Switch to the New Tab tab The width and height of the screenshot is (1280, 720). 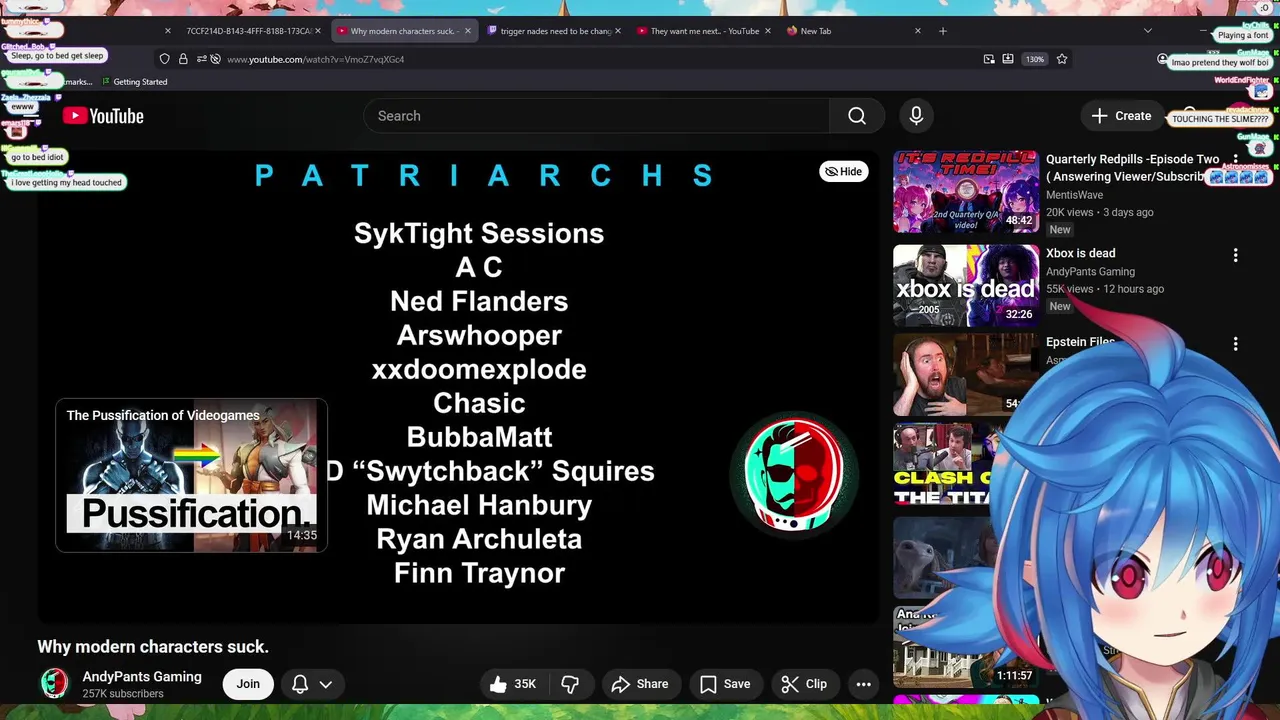tap(854, 31)
